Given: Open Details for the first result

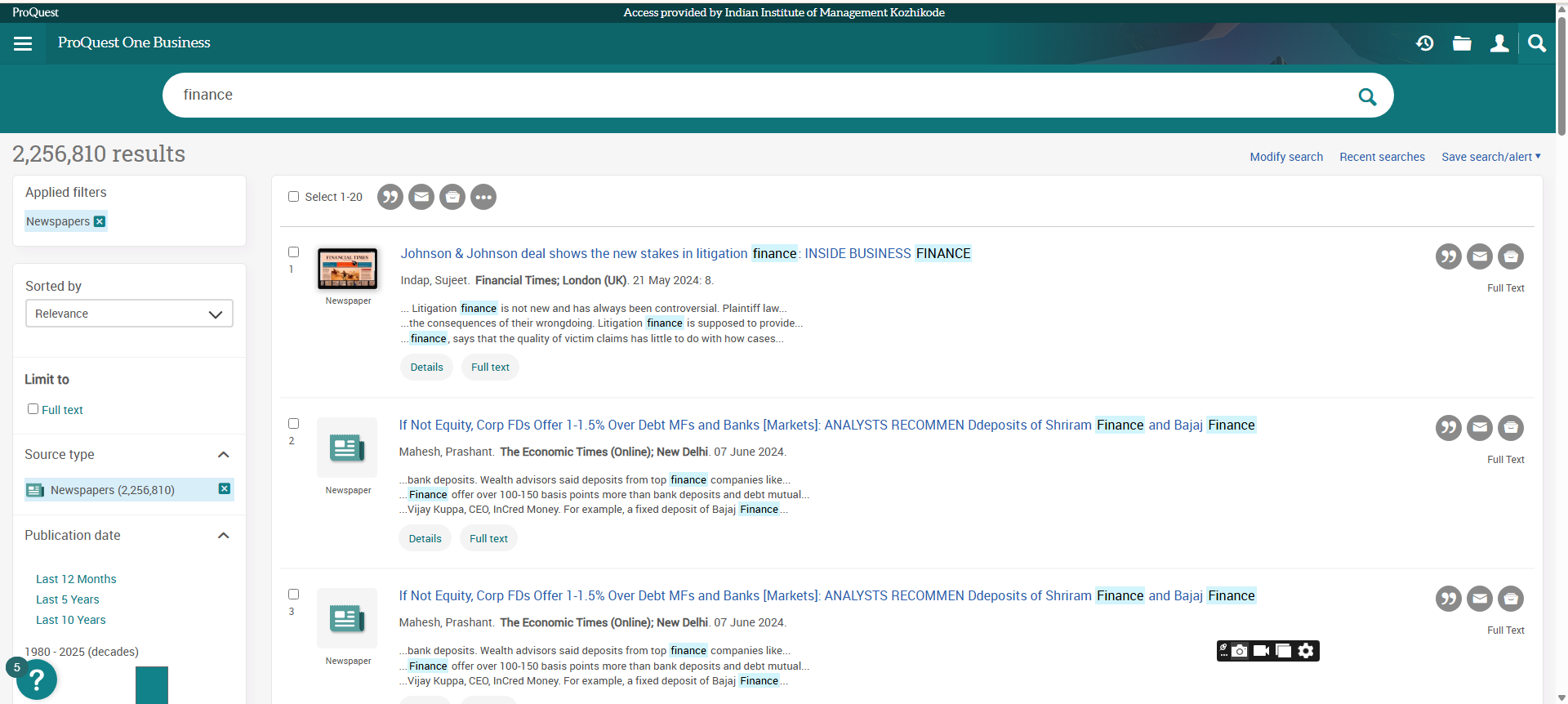Looking at the screenshot, I should pyautogui.click(x=426, y=368).
